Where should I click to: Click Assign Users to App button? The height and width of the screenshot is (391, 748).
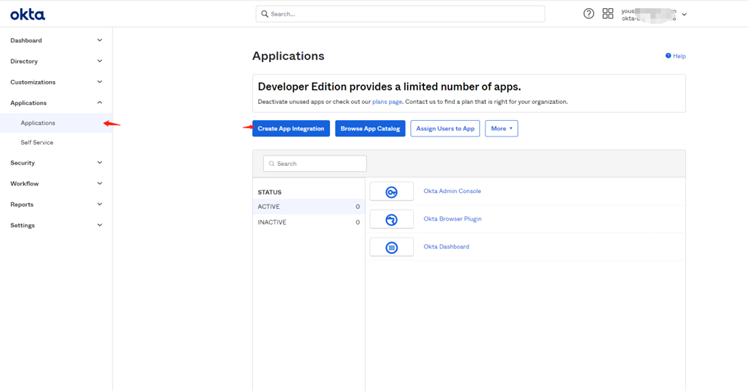pyautogui.click(x=445, y=128)
